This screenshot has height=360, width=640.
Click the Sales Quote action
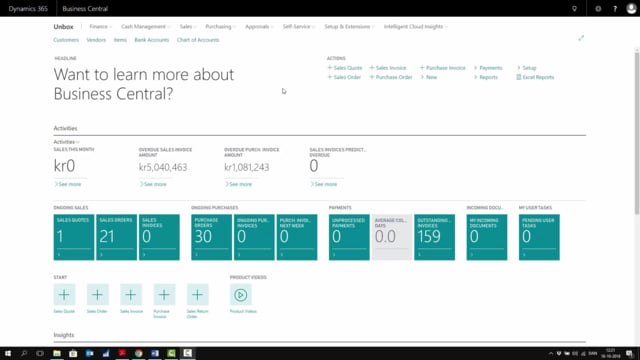pyautogui.click(x=345, y=68)
